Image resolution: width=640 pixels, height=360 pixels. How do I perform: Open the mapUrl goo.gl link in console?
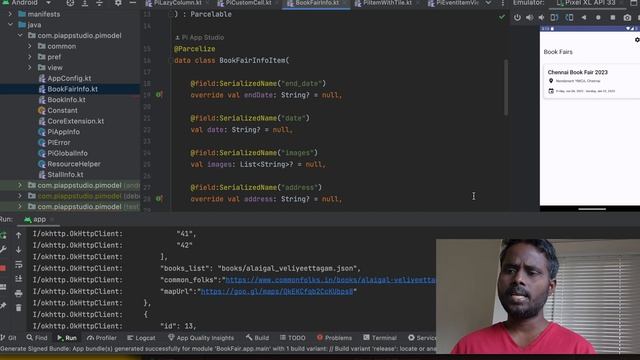[277, 291]
